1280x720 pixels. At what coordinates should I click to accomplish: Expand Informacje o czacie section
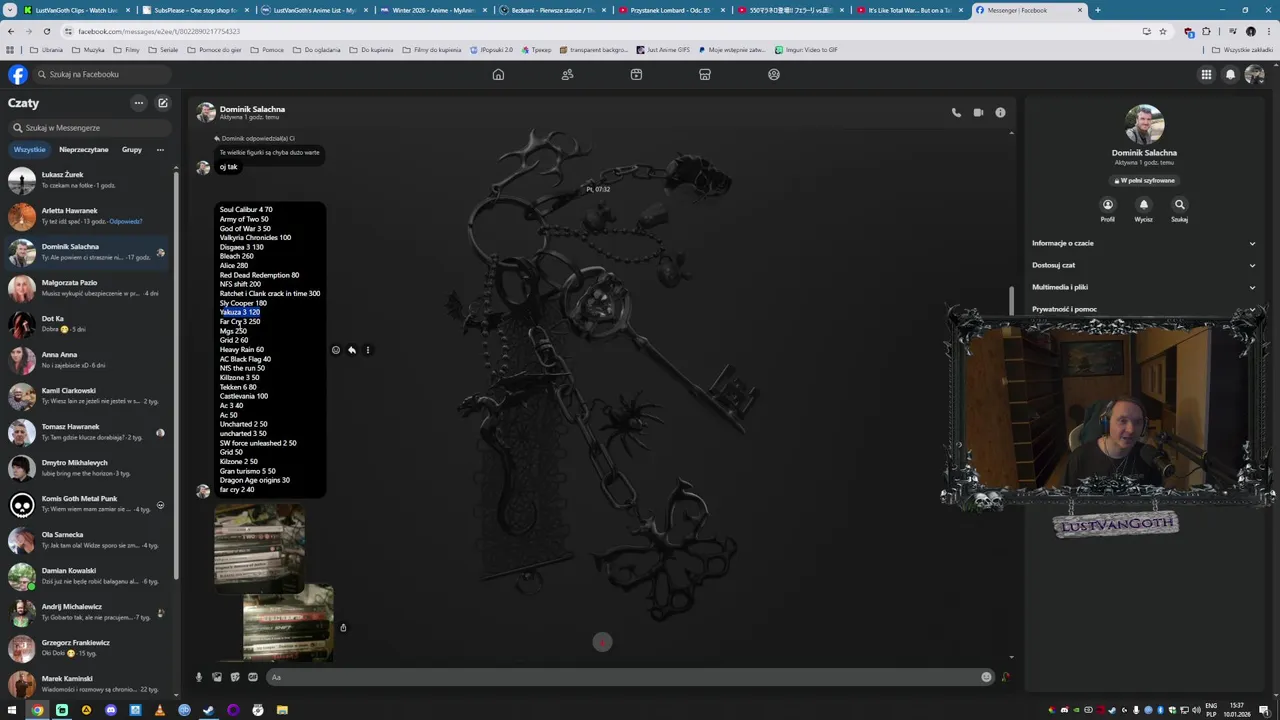coord(1144,243)
